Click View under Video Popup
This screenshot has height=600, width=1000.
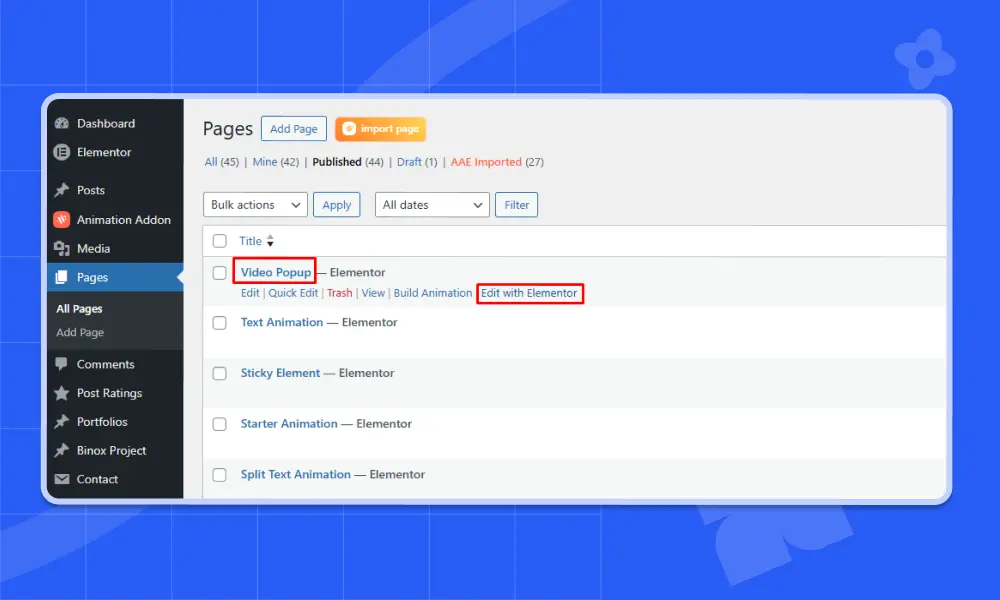(373, 293)
